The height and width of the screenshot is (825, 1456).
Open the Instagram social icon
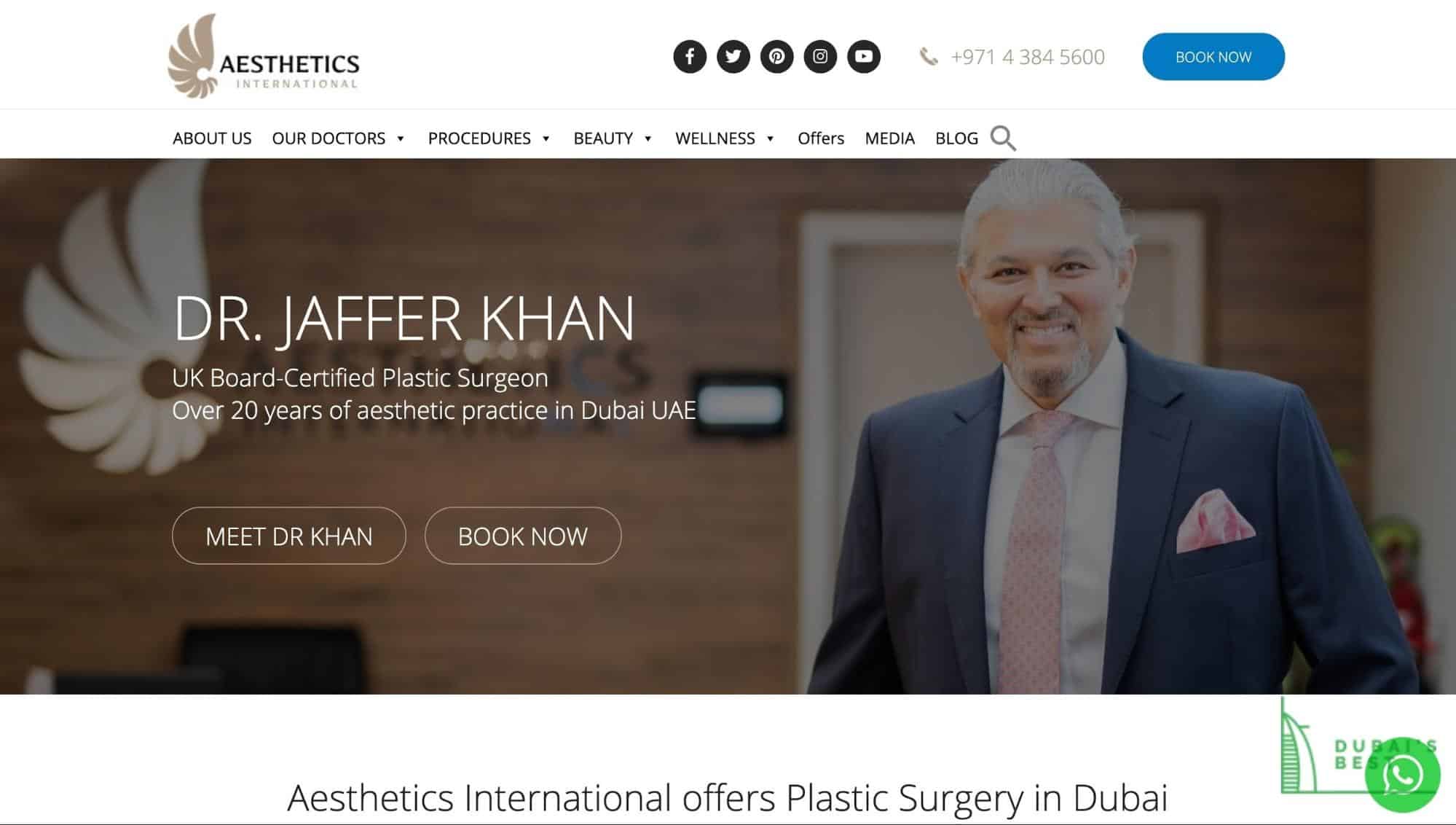point(820,57)
